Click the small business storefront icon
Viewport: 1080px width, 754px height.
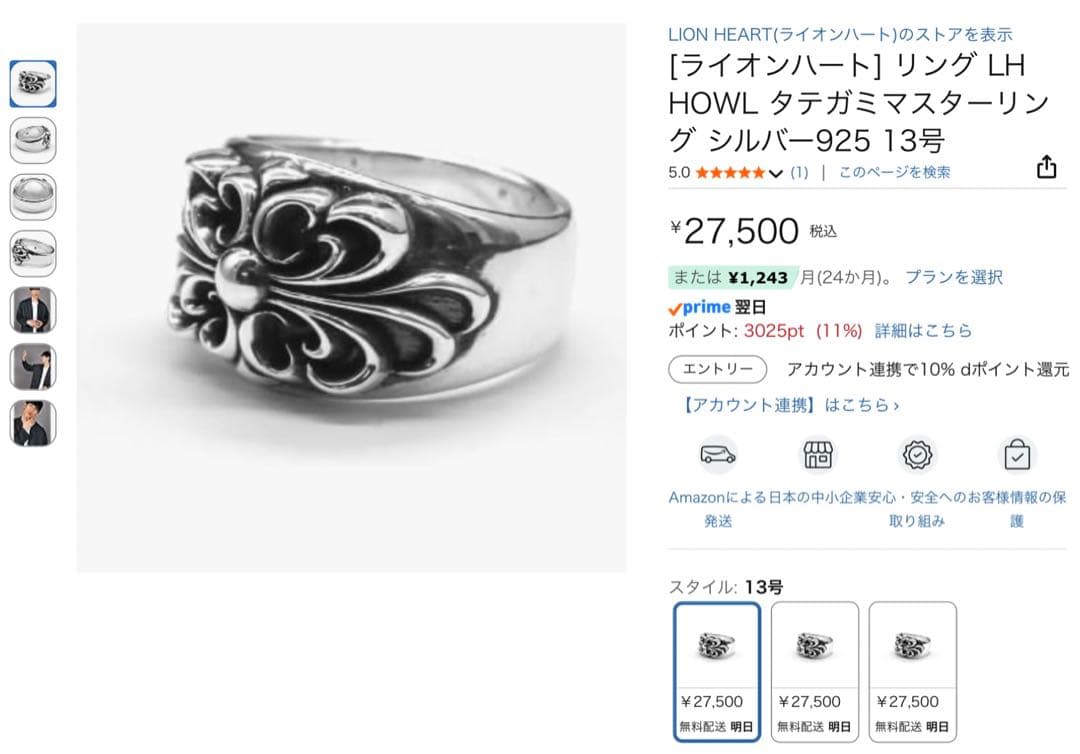pyautogui.click(x=818, y=454)
